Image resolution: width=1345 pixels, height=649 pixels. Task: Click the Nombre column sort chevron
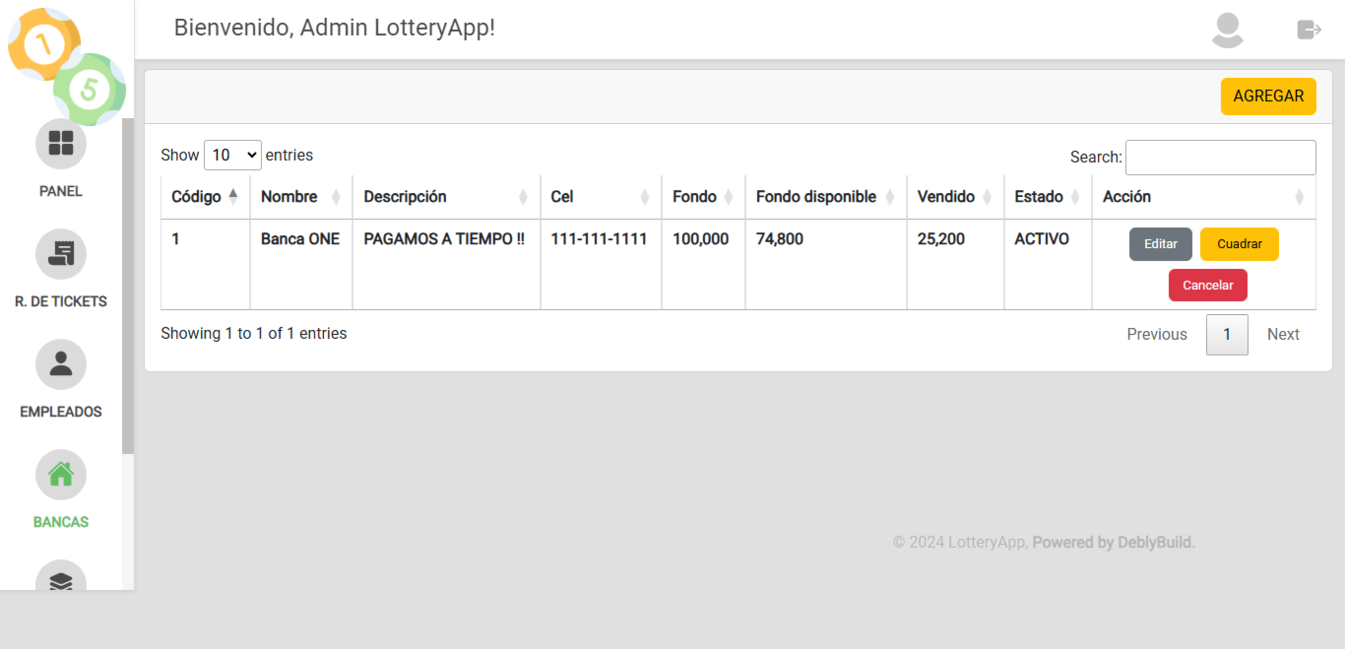pyautogui.click(x=337, y=197)
